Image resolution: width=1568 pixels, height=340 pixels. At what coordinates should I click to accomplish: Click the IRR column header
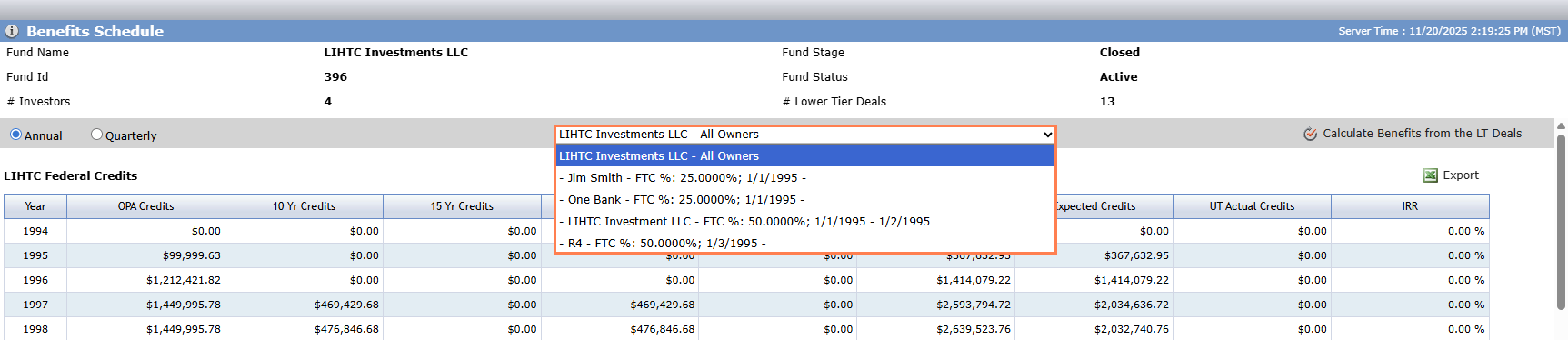click(1410, 206)
